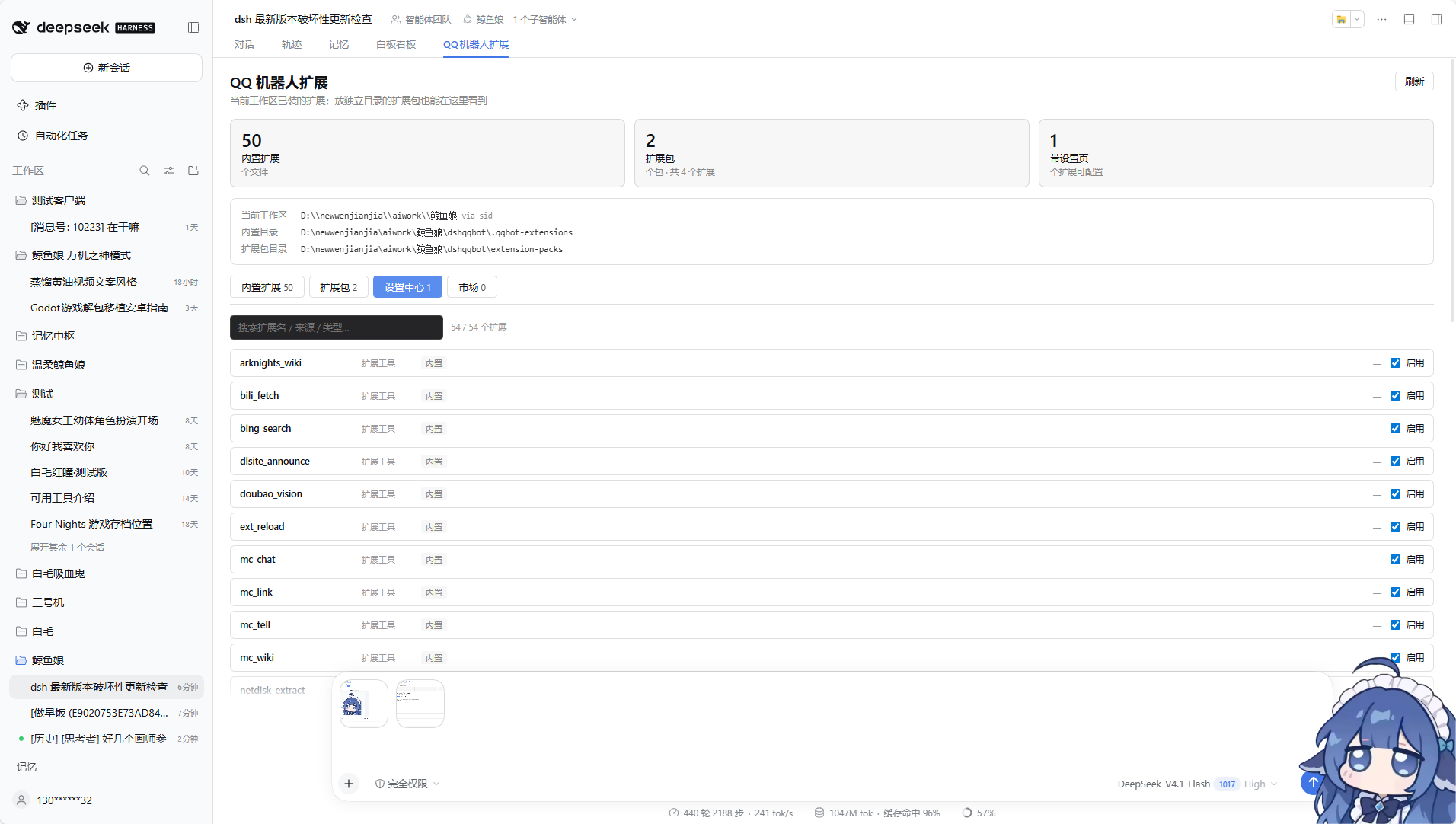The width and height of the screenshot is (1456, 824).
Task: Toggle bottom panel layout icon
Action: (1410, 19)
